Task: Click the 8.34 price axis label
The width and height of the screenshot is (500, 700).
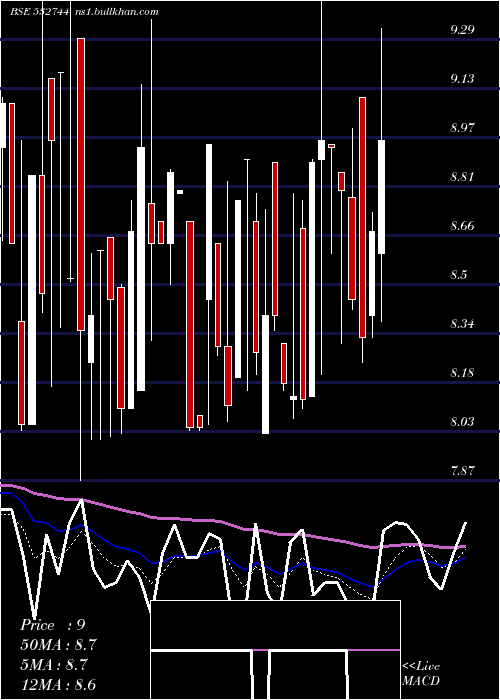Action: [x=462, y=324]
